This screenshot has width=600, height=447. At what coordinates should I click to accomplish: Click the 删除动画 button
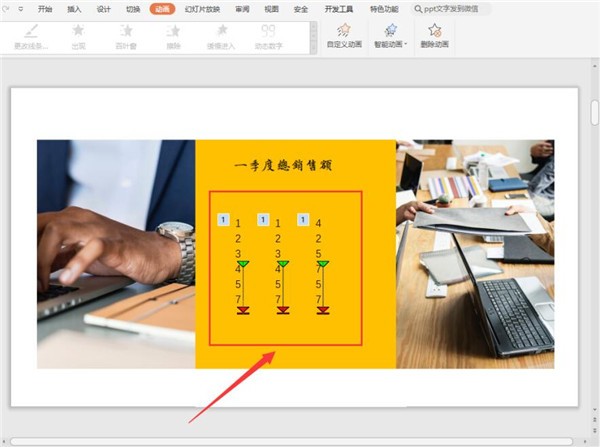point(434,36)
